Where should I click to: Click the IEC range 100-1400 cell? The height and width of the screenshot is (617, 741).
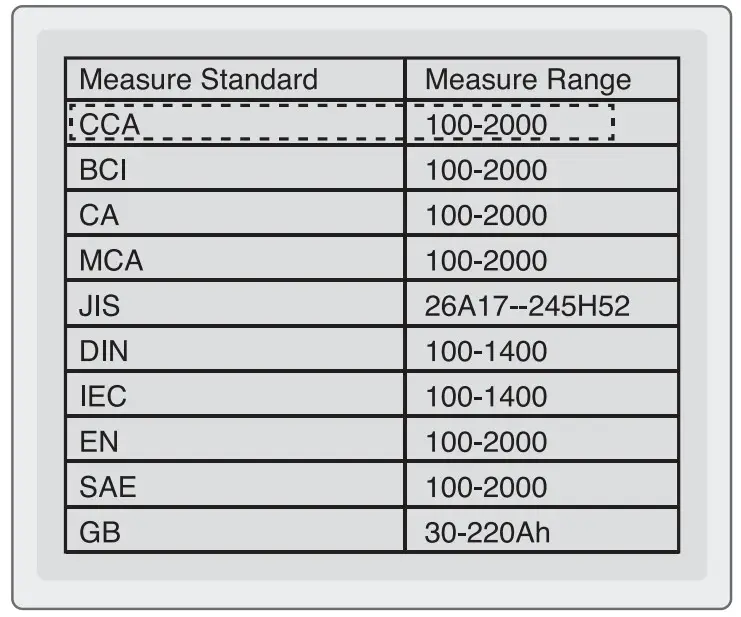tap(487, 396)
